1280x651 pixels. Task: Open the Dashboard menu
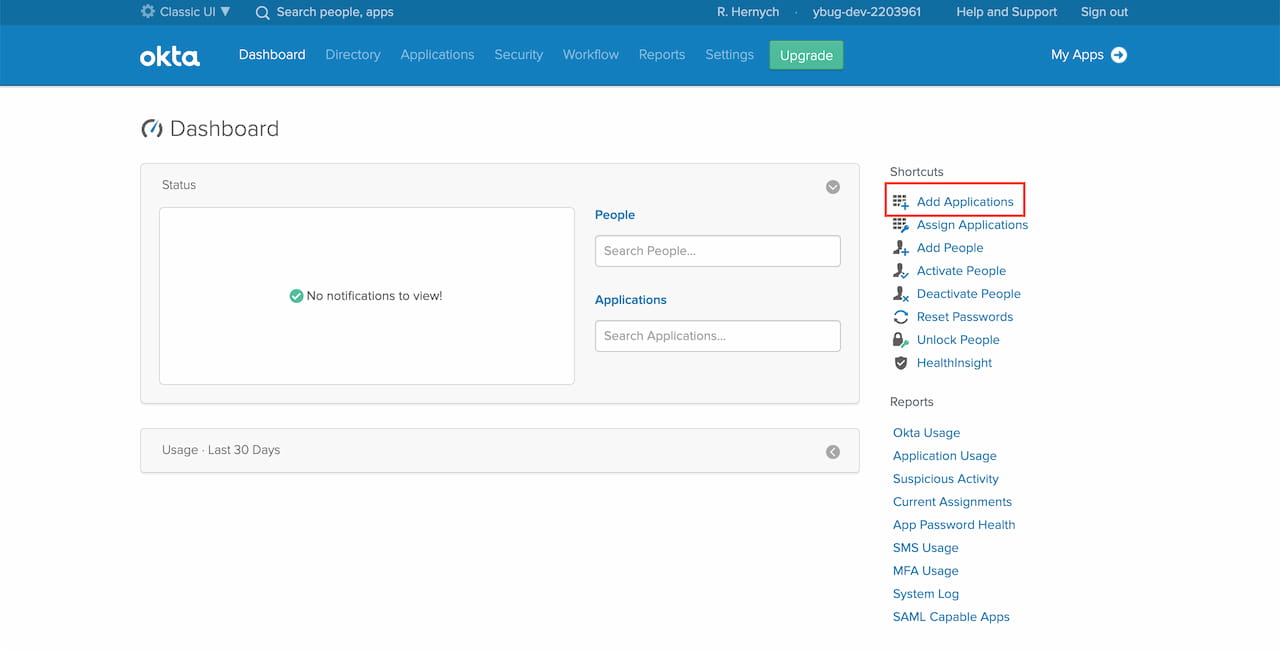tap(272, 55)
